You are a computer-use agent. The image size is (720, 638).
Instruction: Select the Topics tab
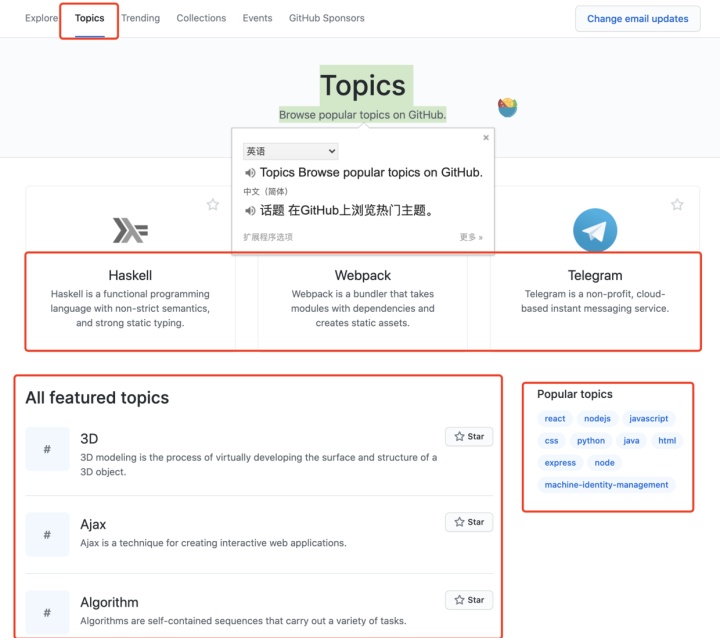click(90, 18)
